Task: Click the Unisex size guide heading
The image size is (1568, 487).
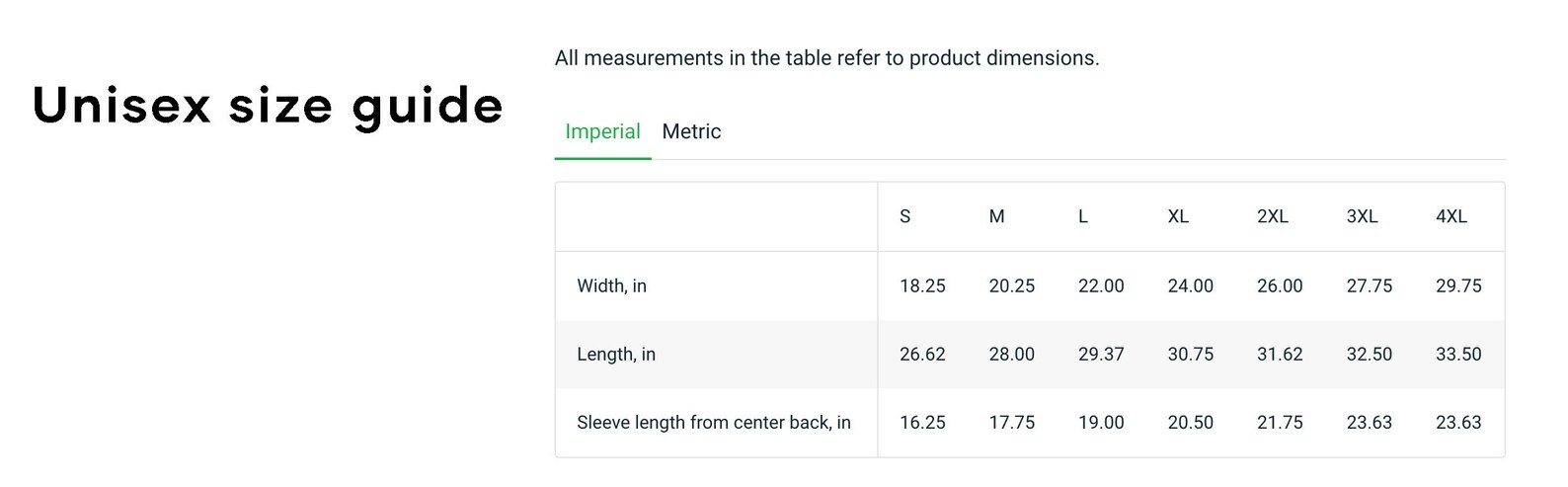Action: [x=268, y=107]
